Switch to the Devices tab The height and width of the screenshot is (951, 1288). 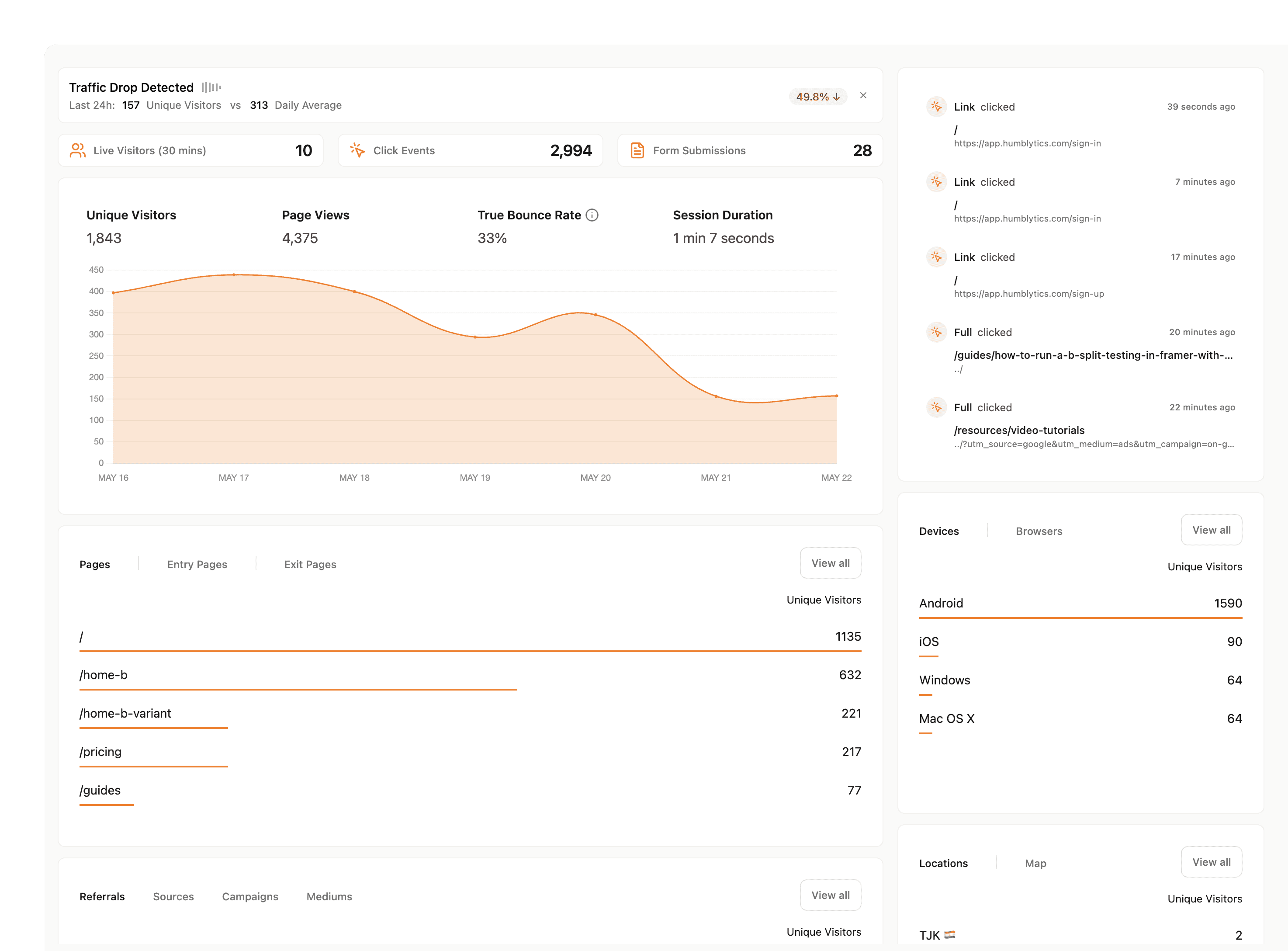pyautogui.click(x=939, y=531)
